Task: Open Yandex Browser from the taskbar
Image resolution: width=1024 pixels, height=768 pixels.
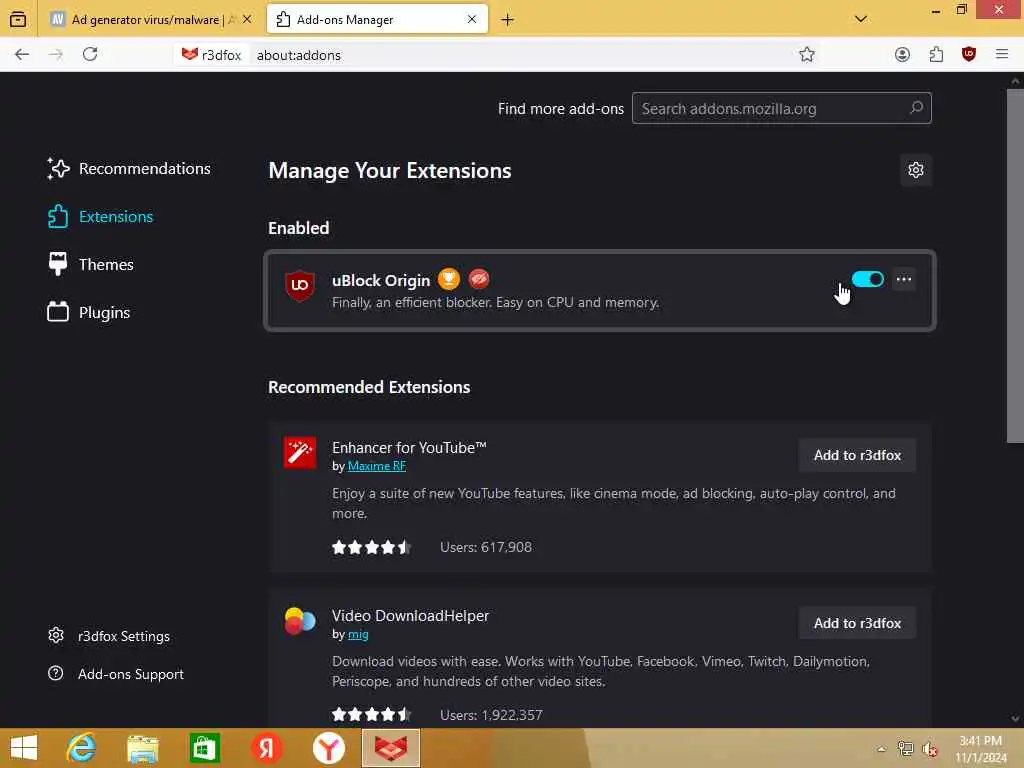Action: click(328, 748)
